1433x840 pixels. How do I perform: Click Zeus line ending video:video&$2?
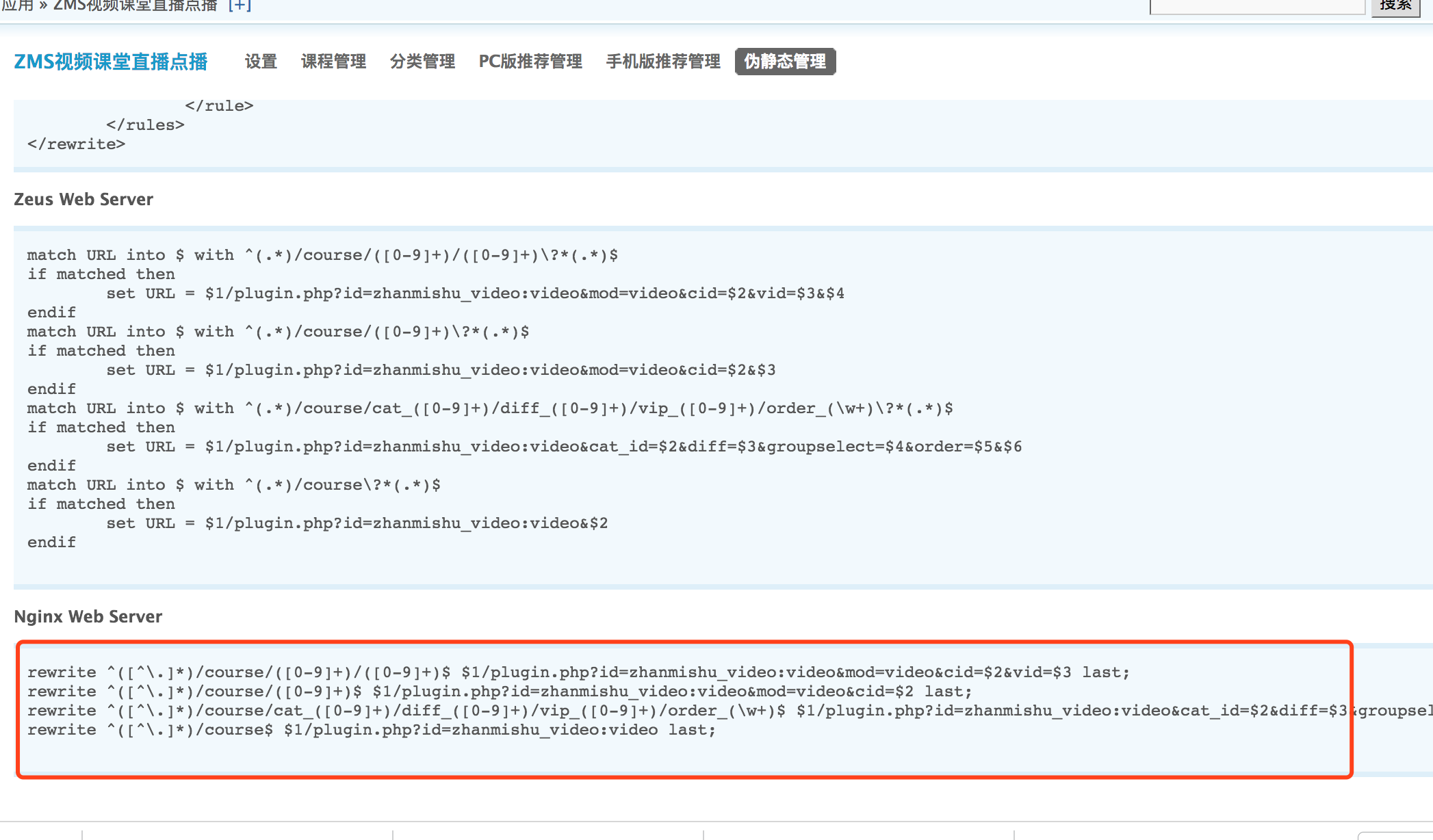[357, 523]
